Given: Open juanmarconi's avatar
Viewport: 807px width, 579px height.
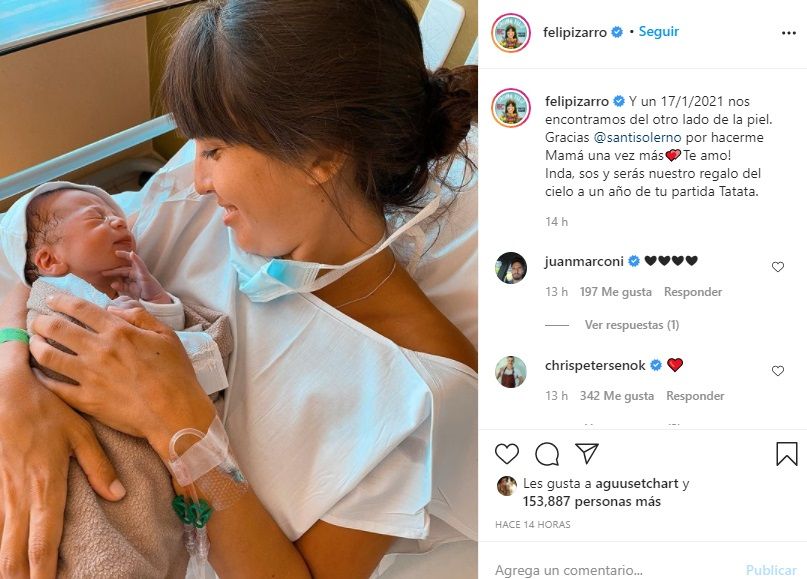Looking at the screenshot, I should point(511,268).
